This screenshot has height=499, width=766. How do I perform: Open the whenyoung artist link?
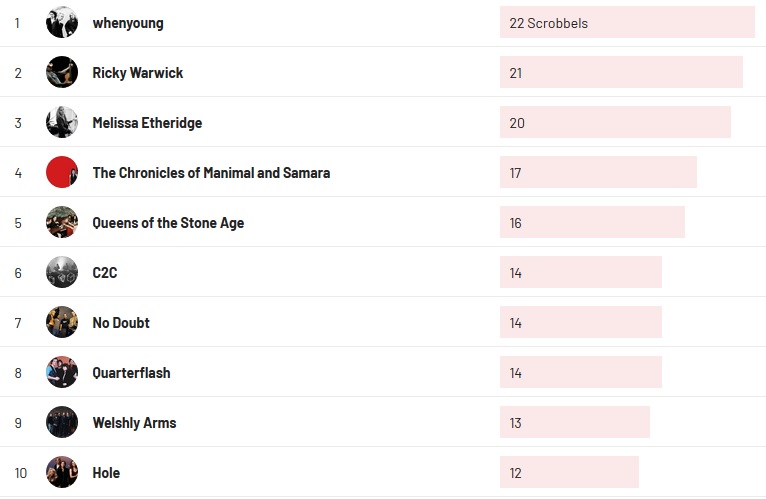coord(128,23)
